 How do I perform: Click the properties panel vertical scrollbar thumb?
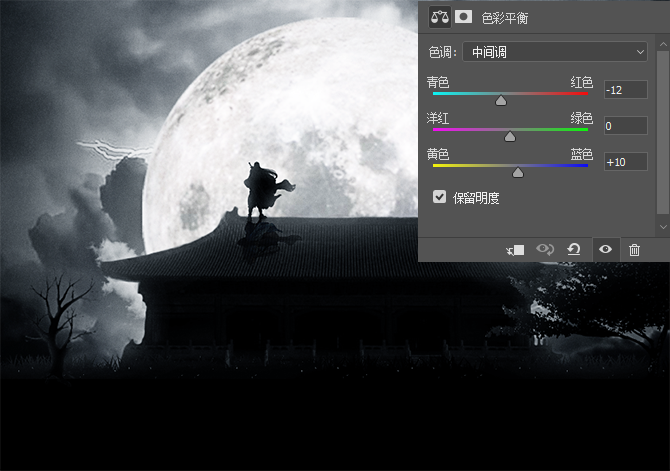coord(663,132)
